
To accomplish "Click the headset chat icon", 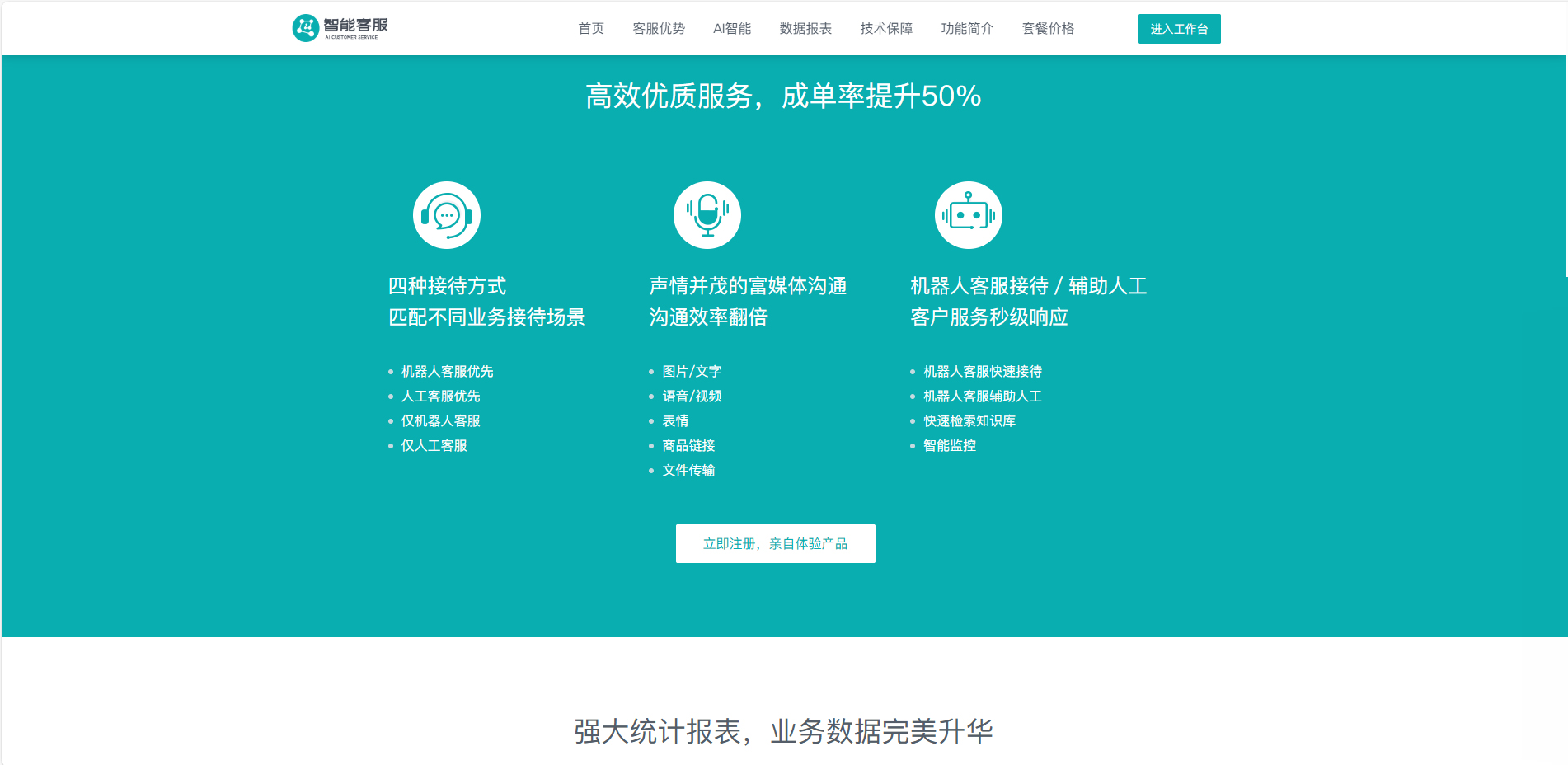I will tap(447, 215).
